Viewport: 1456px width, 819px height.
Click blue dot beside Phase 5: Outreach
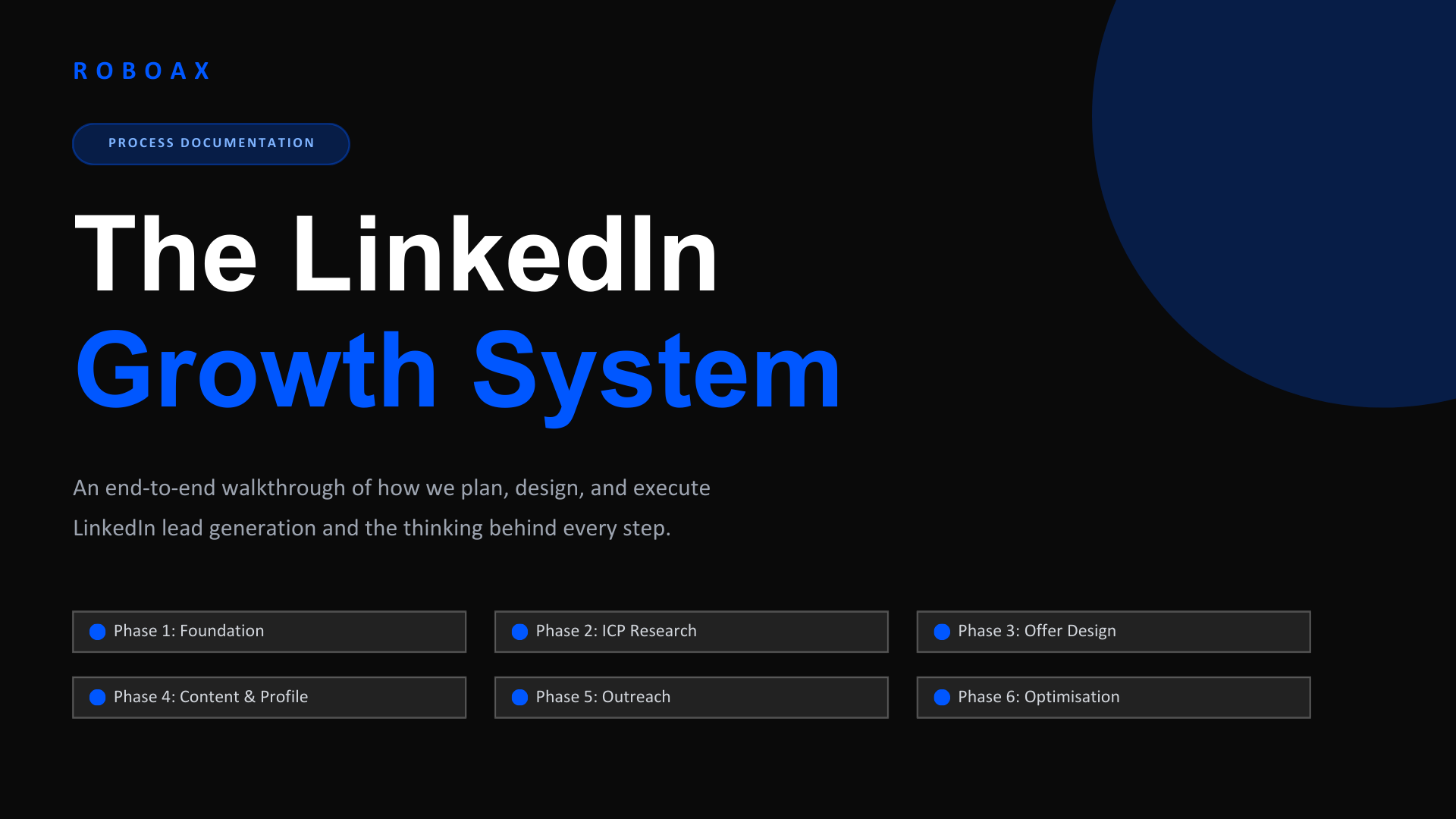coord(519,698)
